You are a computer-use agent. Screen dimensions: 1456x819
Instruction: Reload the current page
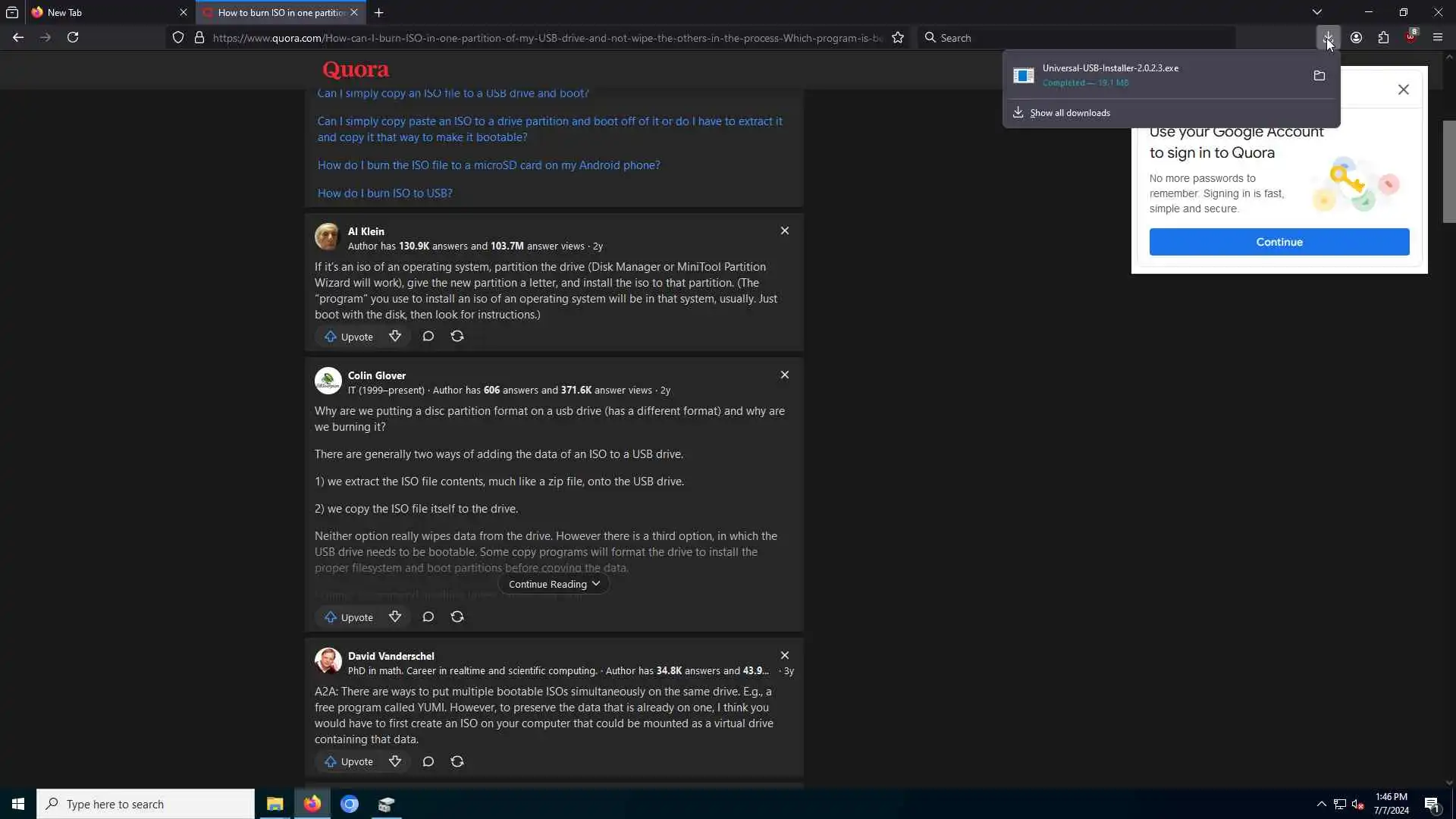73,37
